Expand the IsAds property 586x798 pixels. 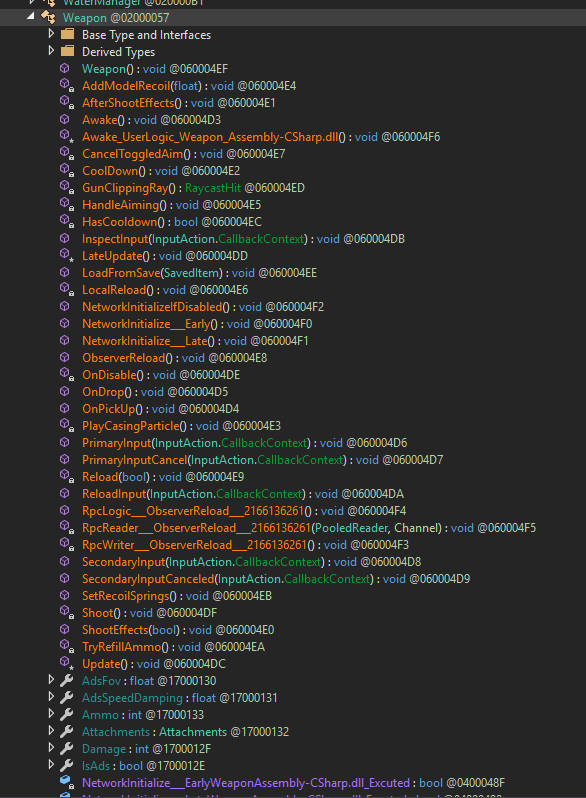(51, 765)
